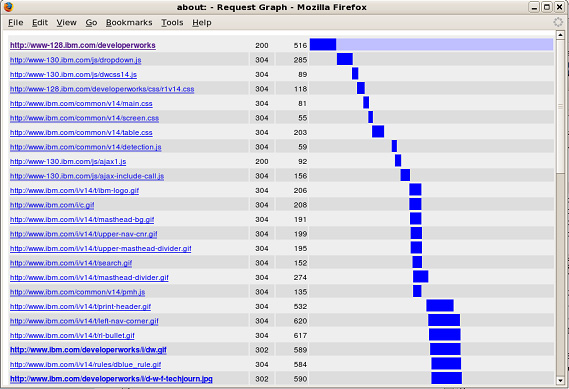Viewport: 569px width, 389px height.
Task: Click the loading throbber icon beside menu bar
Action: 558,22
